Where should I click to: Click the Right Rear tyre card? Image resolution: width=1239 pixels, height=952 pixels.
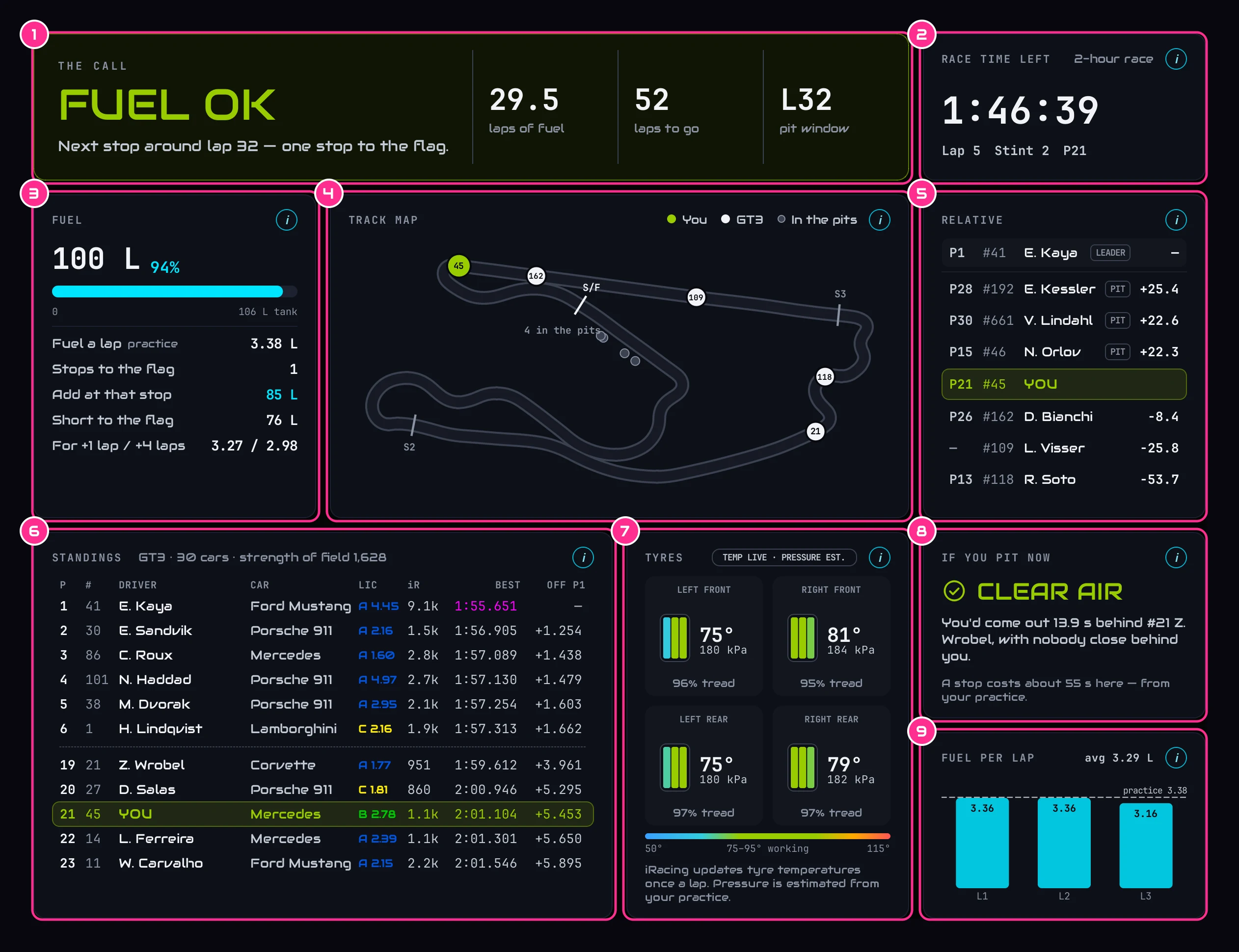[x=832, y=766]
